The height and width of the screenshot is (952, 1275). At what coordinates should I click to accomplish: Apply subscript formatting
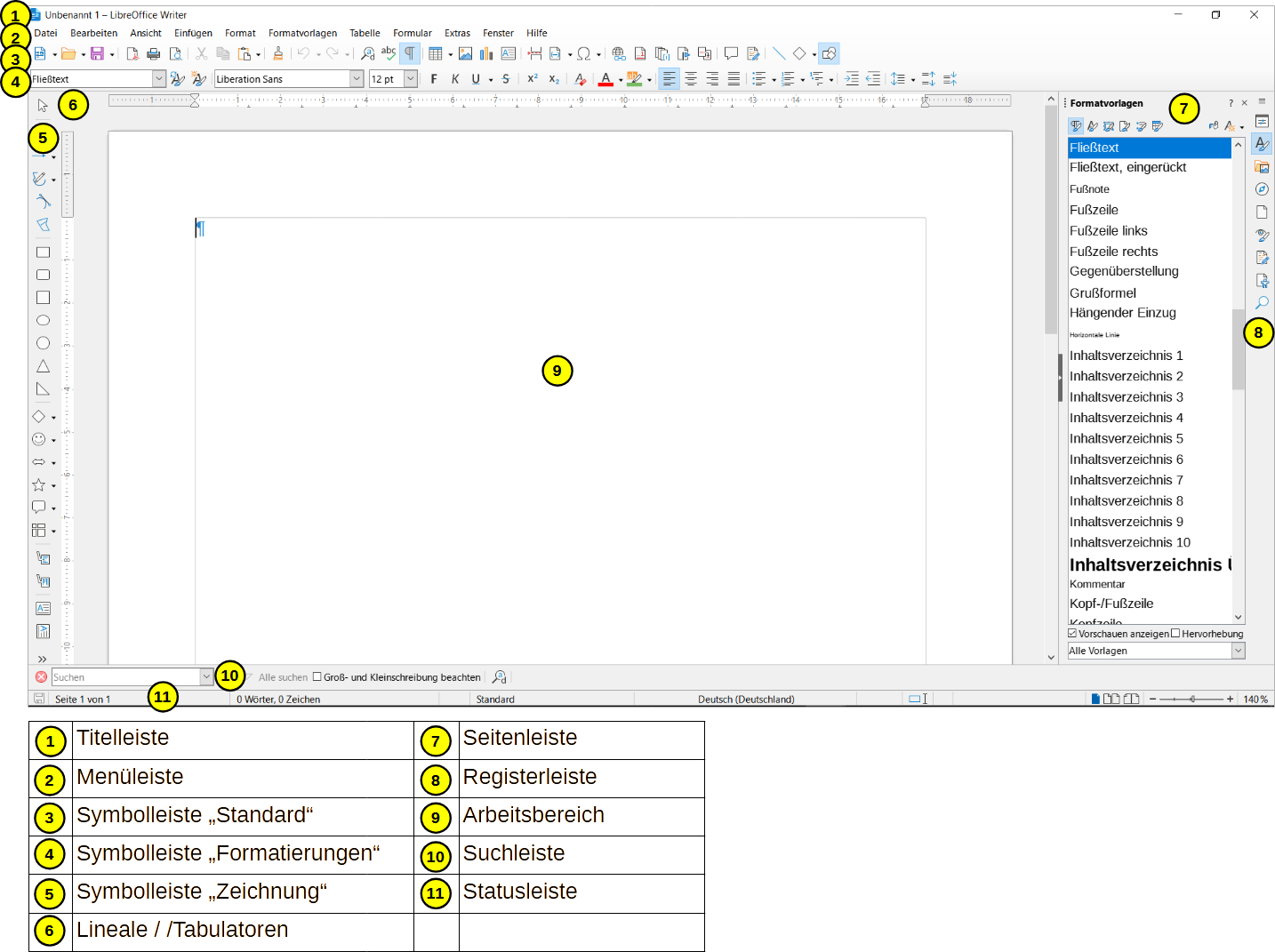click(554, 79)
